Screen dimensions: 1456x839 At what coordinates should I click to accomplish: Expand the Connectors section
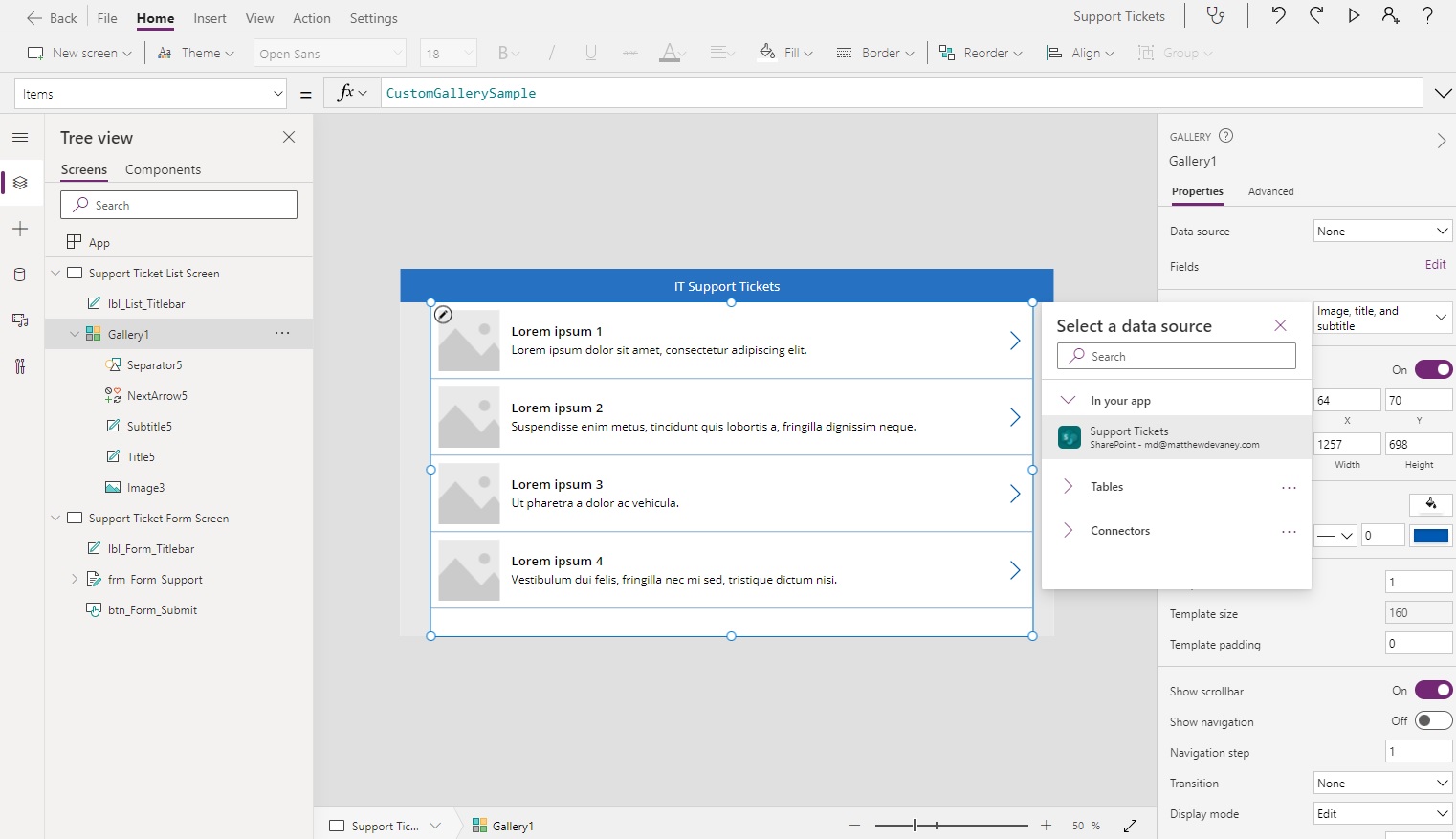click(1069, 531)
